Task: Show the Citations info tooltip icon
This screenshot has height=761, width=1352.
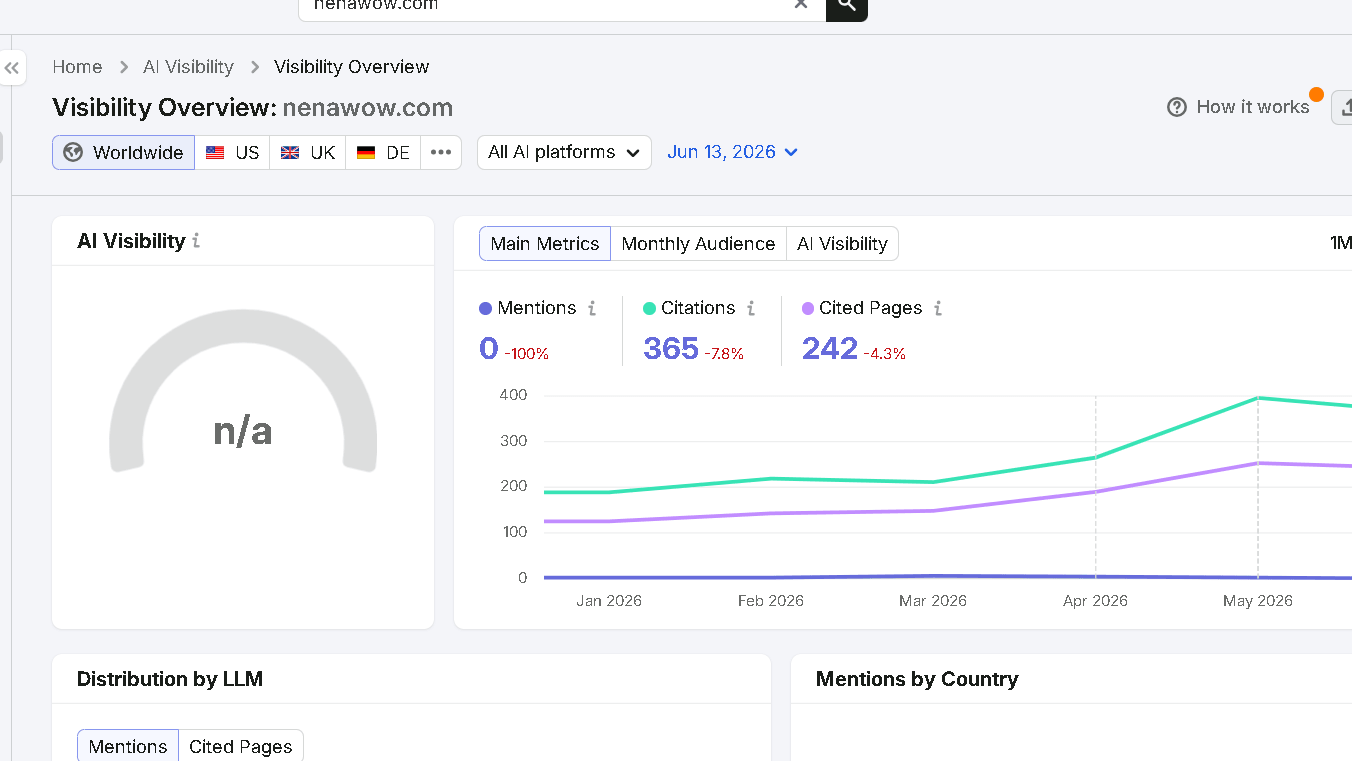Action: point(751,308)
